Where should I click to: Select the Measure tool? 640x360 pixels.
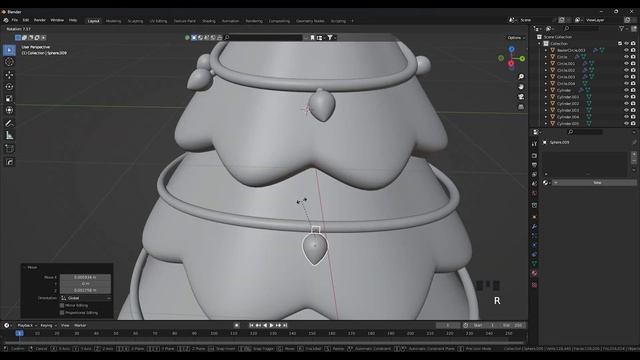tap(9, 136)
